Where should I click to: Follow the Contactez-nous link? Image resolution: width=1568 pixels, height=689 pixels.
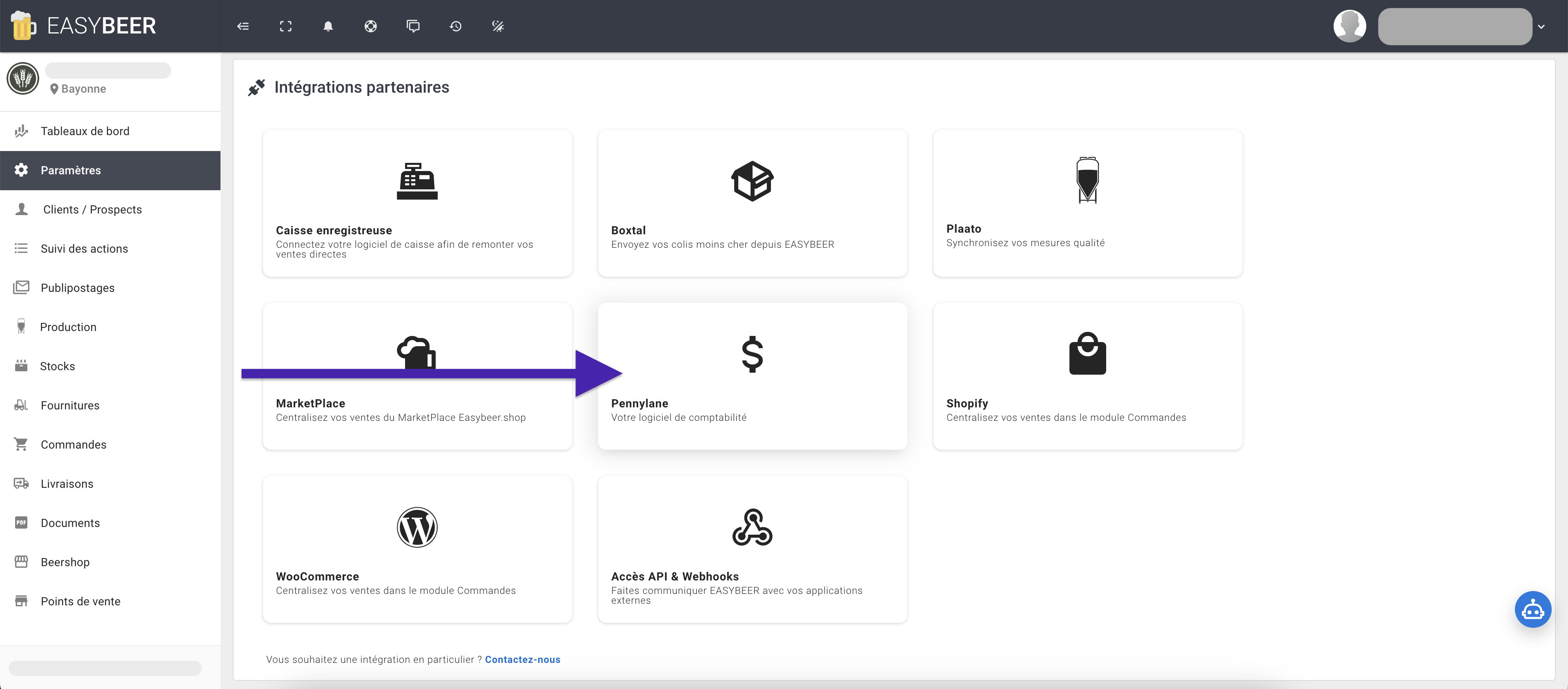pos(522,660)
